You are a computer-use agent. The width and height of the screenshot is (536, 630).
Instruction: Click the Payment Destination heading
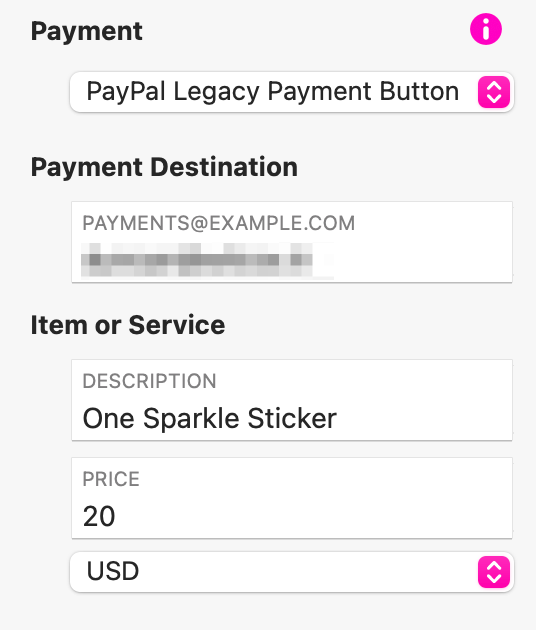(164, 167)
